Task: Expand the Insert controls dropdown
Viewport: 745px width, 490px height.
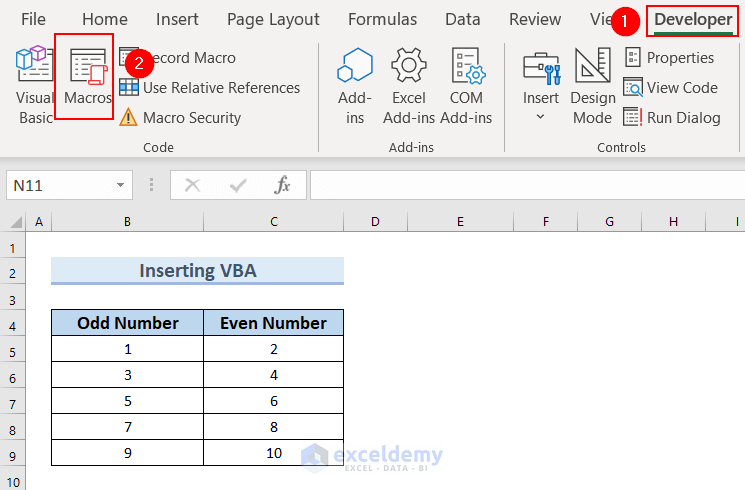Action: tap(541, 116)
